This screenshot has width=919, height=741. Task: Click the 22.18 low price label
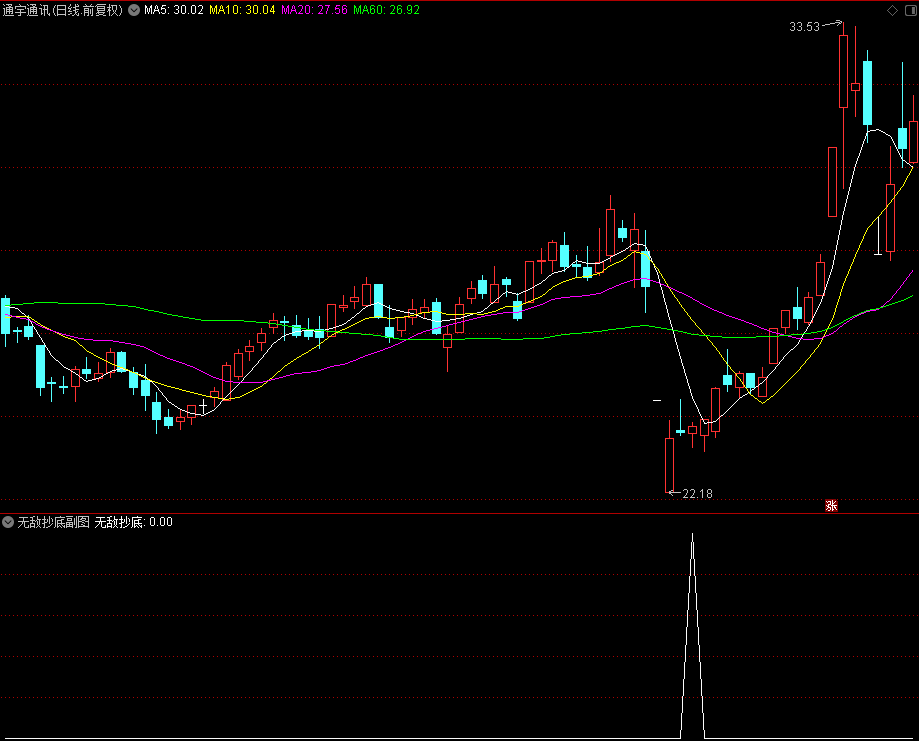coord(697,494)
